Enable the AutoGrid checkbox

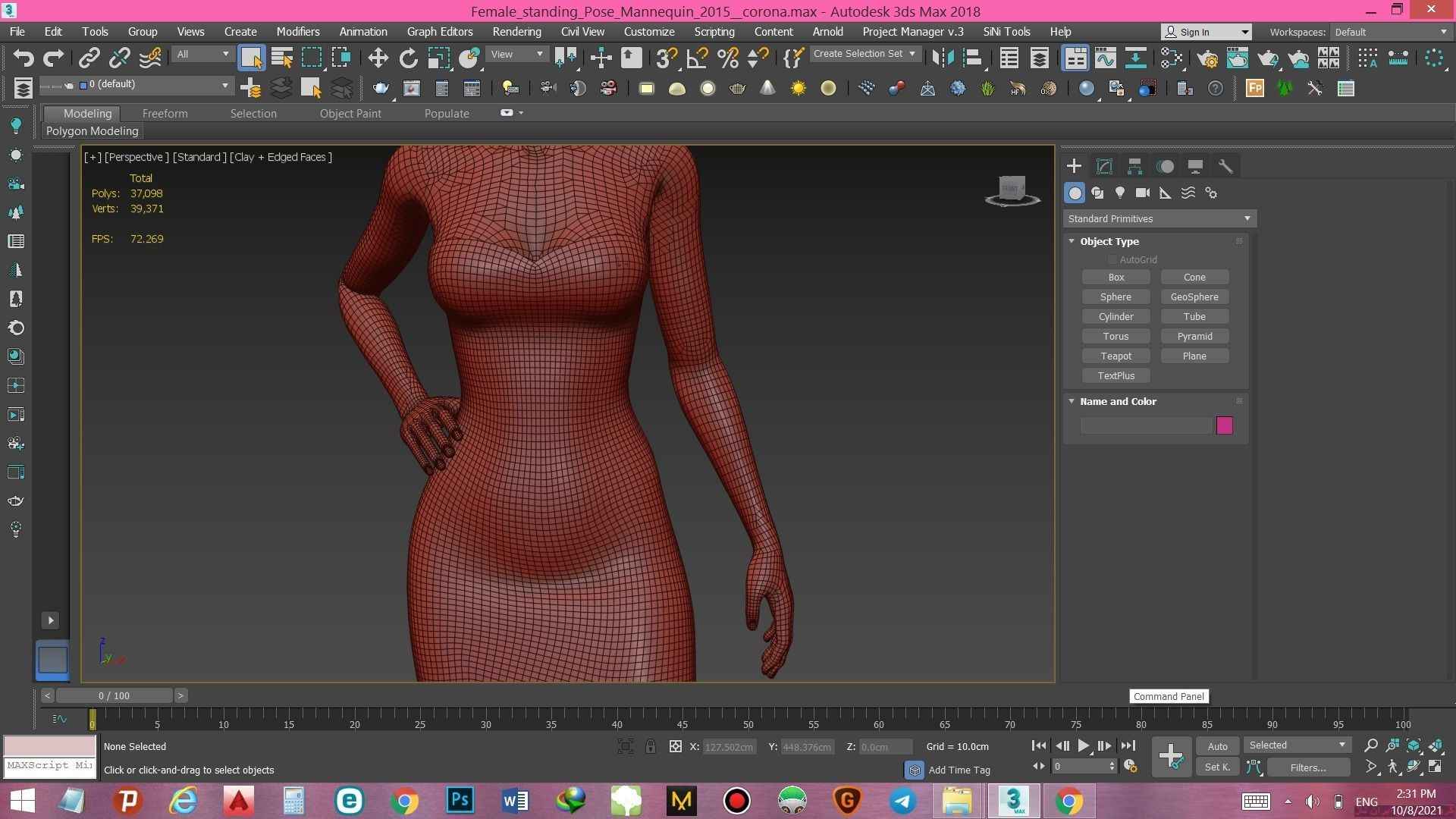1112,259
